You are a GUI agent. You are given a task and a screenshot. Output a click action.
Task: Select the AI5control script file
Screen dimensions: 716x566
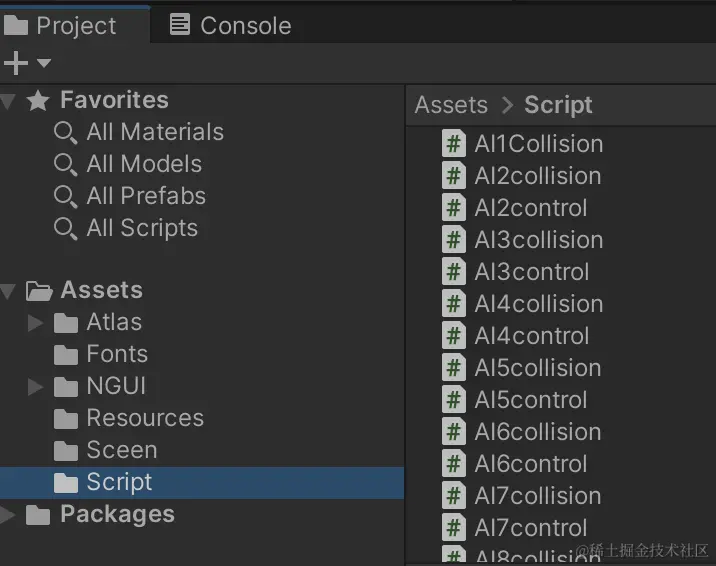coord(531,400)
